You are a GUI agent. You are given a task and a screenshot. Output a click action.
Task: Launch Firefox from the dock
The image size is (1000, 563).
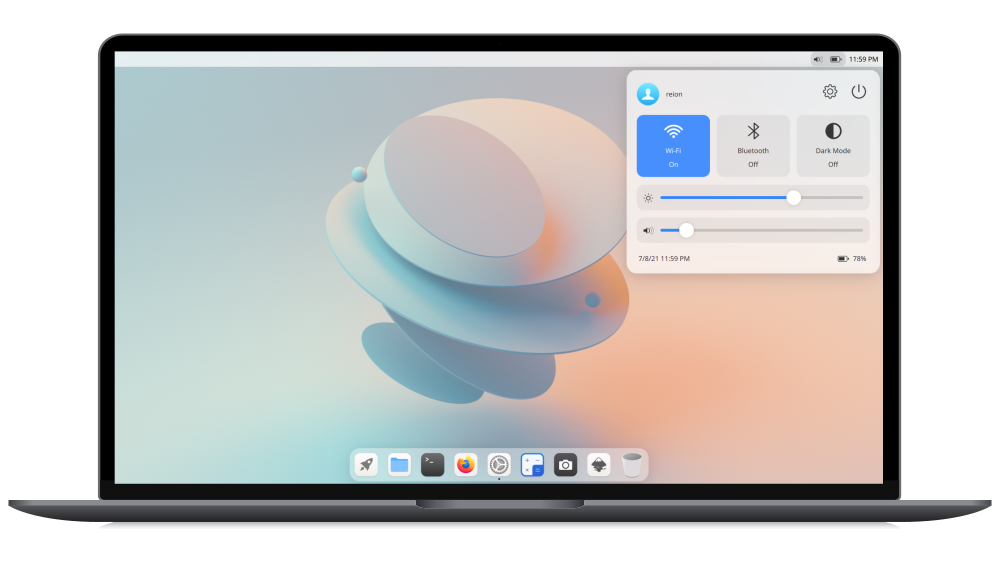click(466, 465)
